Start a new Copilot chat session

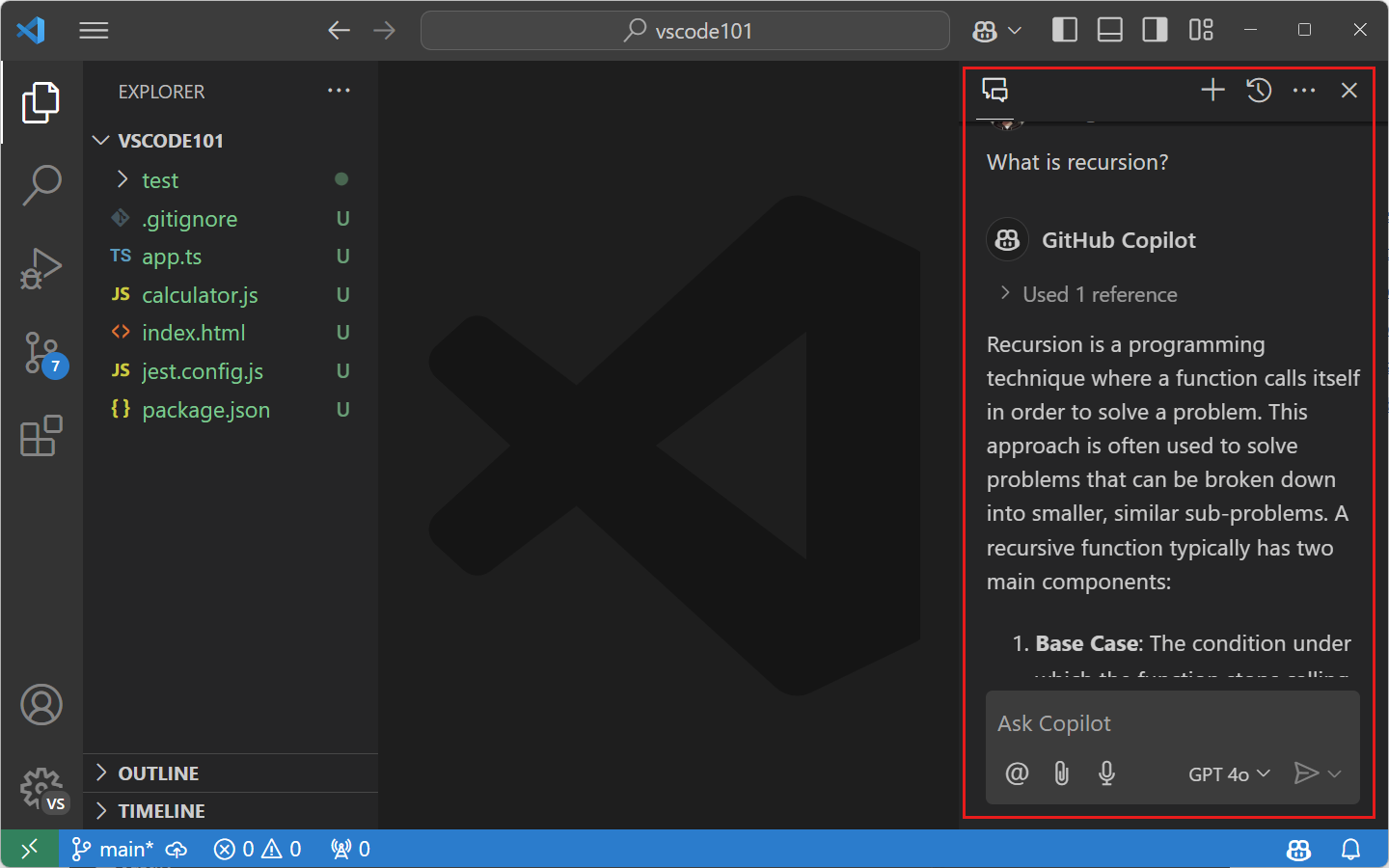pos(1212,90)
